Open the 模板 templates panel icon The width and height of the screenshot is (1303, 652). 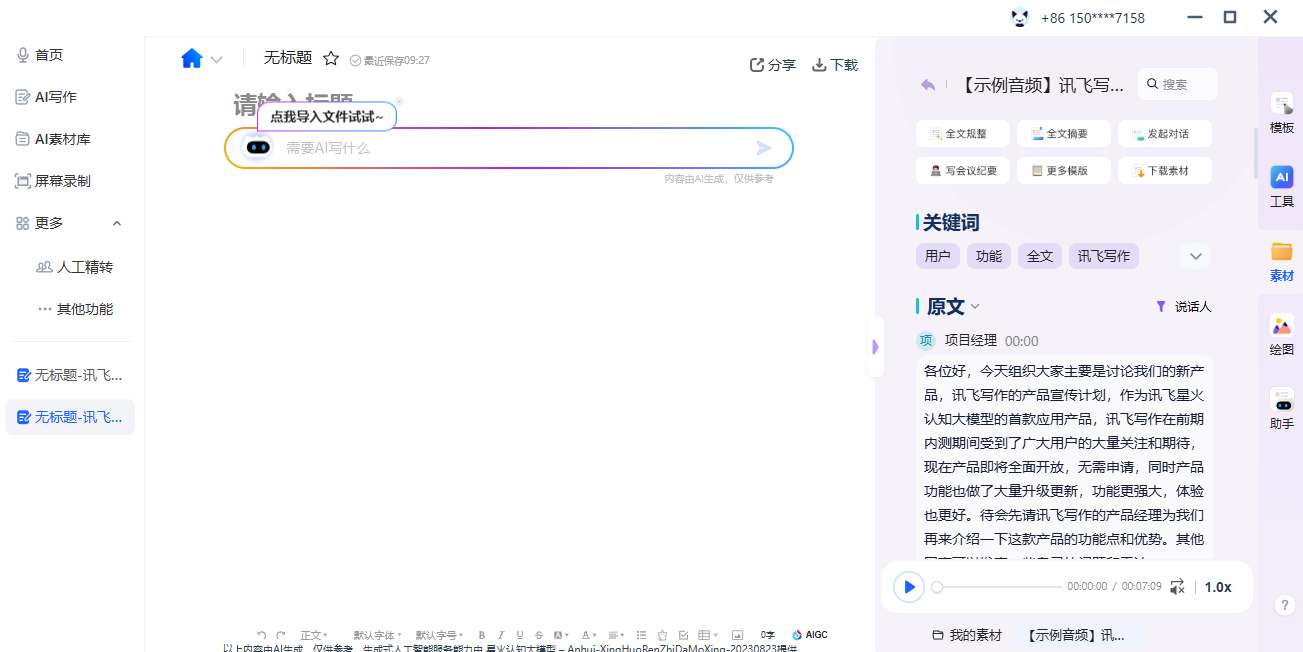coord(1281,112)
